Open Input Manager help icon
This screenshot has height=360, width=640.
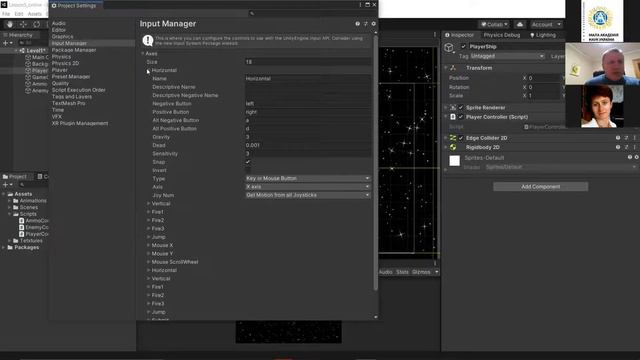(x=358, y=24)
